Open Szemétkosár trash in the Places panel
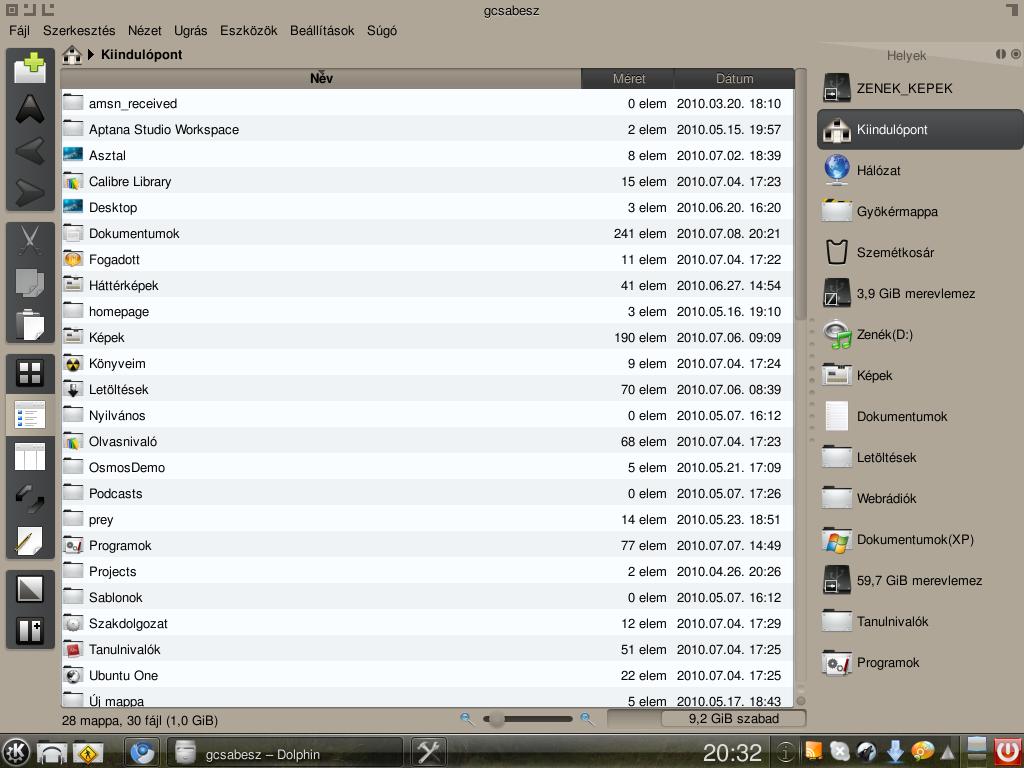The image size is (1024, 768). 920,253
